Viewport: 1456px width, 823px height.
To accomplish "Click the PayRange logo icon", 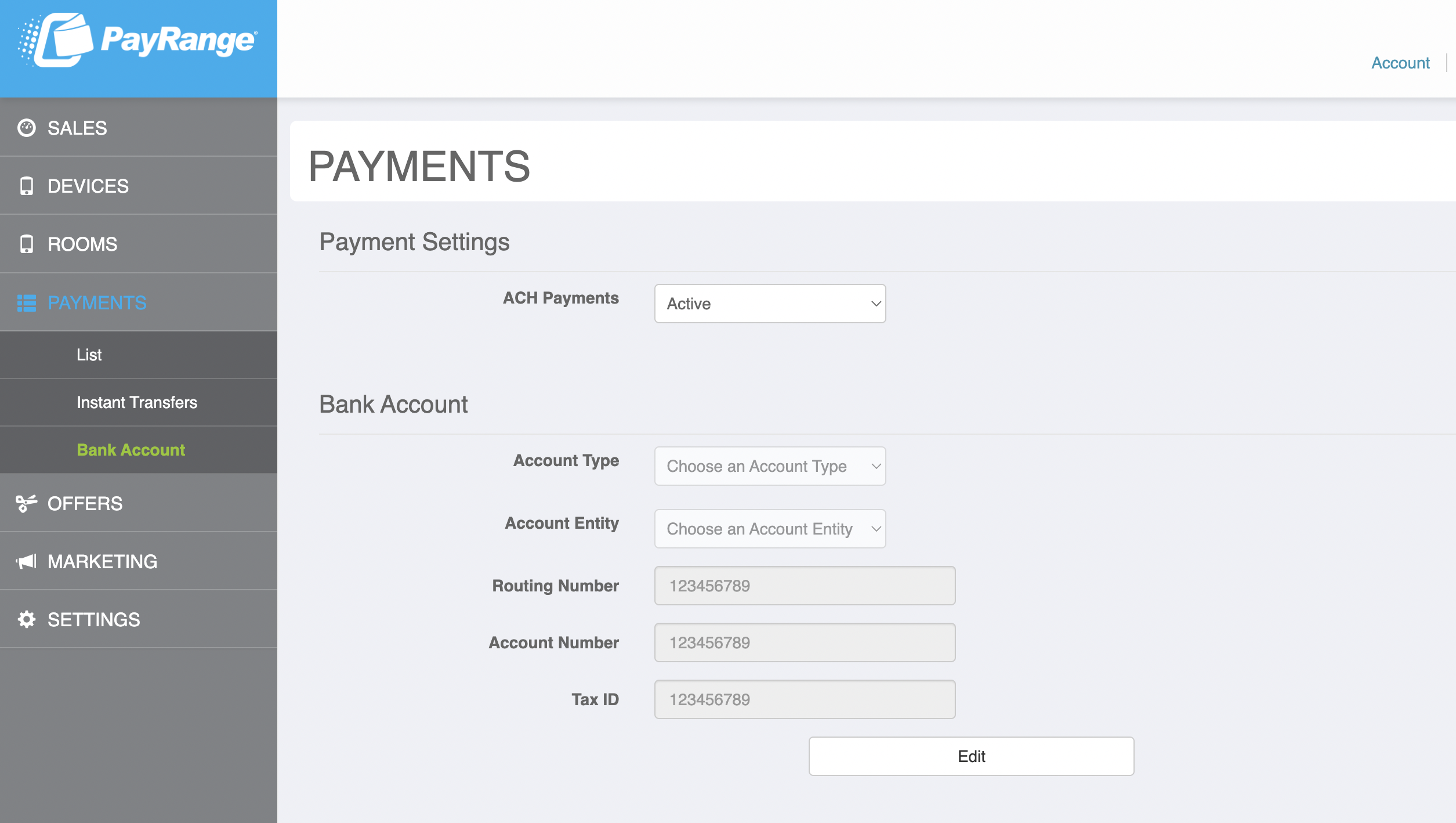I will pyautogui.click(x=56, y=40).
